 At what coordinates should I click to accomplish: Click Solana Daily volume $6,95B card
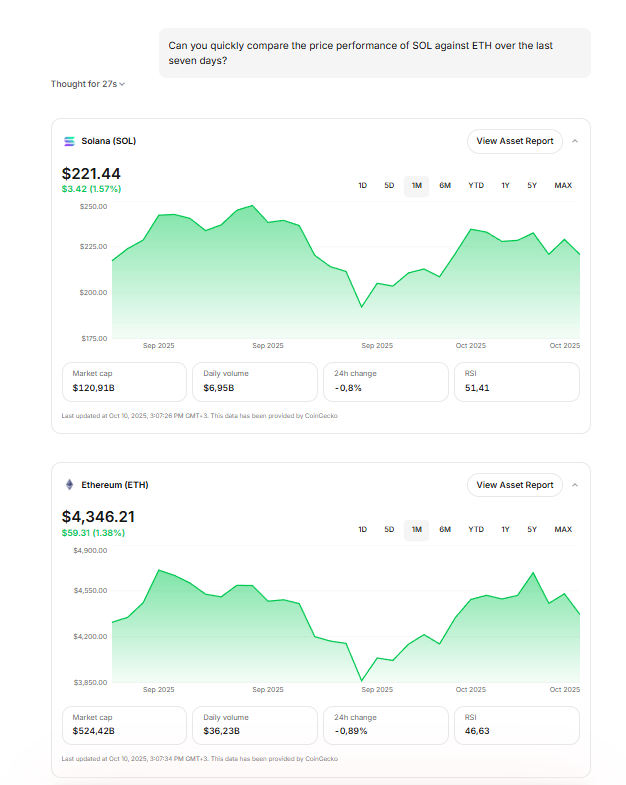255,381
